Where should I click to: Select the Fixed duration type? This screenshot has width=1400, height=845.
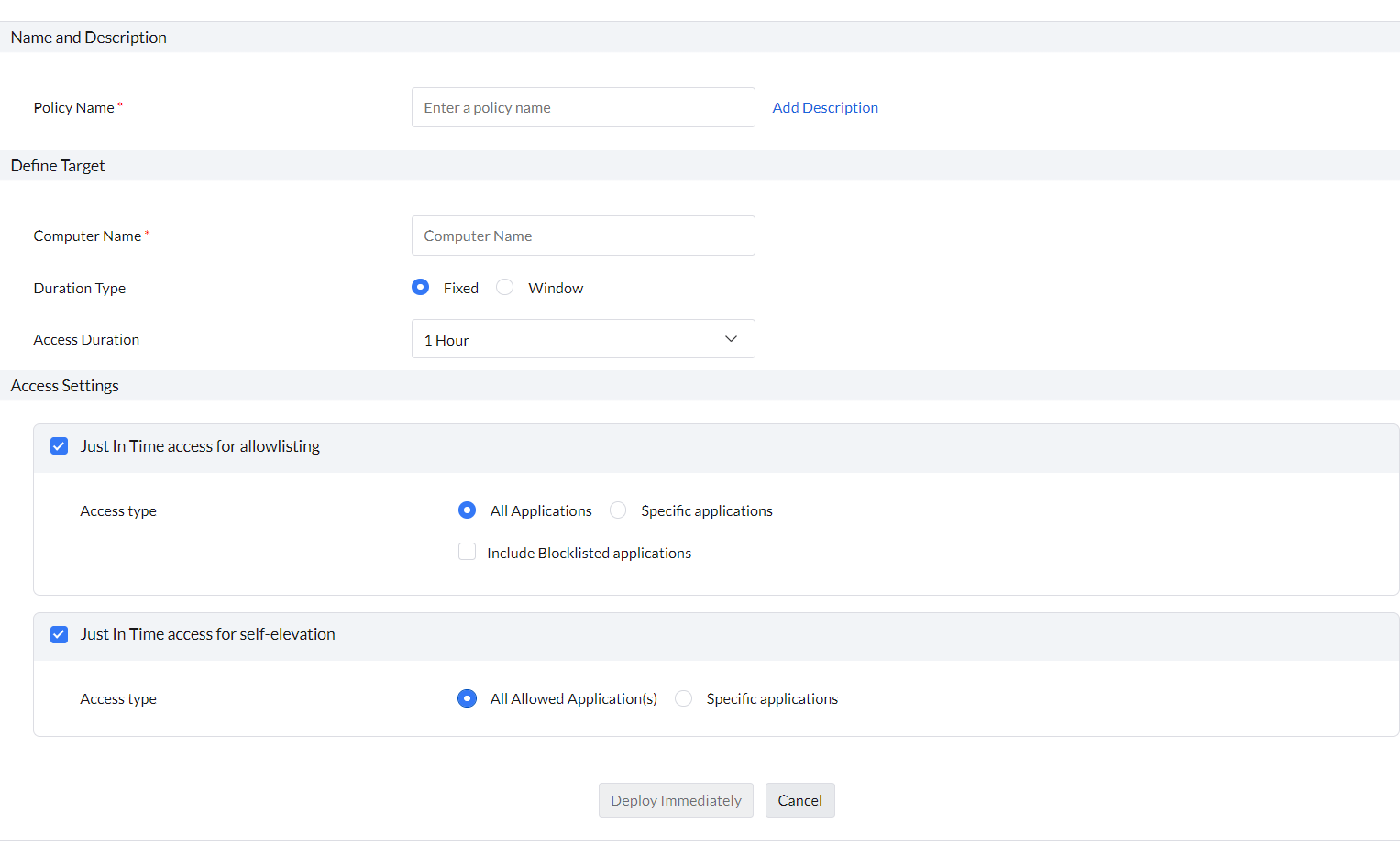pyautogui.click(x=421, y=288)
